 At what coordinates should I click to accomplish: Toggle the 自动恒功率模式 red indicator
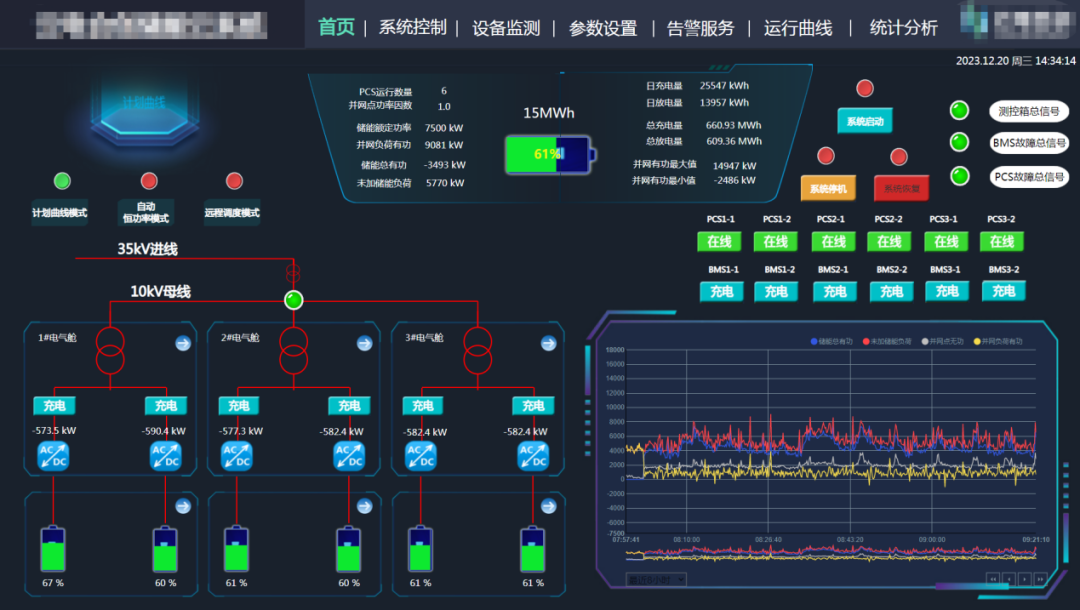click(x=149, y=181)
